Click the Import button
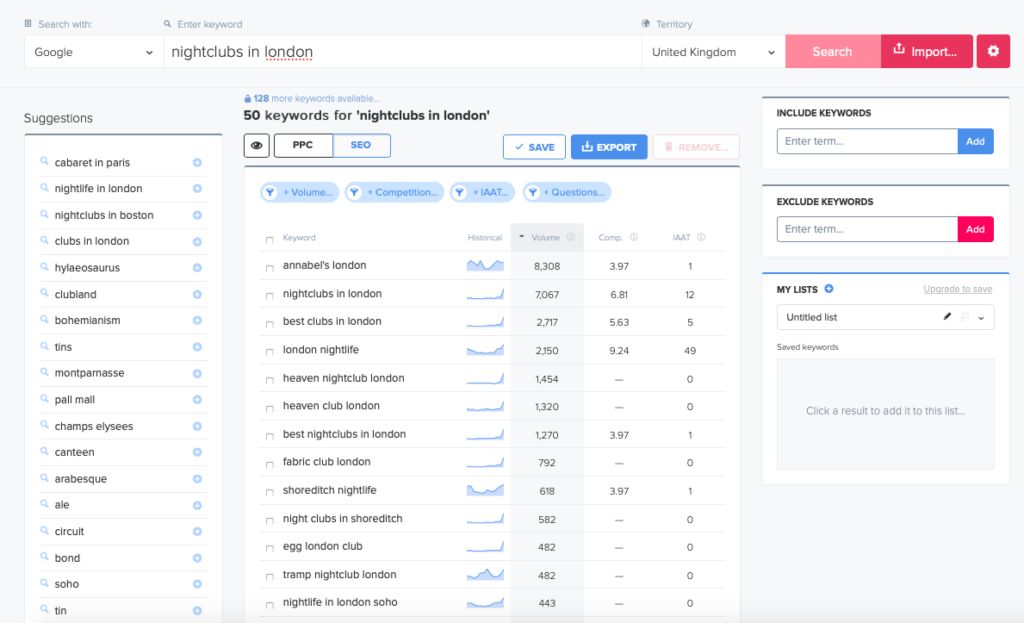This screenshot has width=1024, height=623. click(927, 52)
